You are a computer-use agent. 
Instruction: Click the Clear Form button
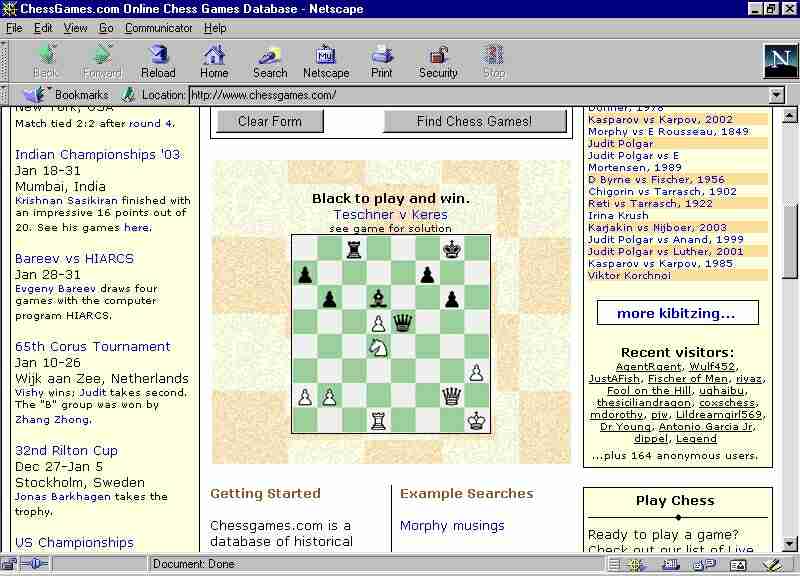click(x=270, y=121)
